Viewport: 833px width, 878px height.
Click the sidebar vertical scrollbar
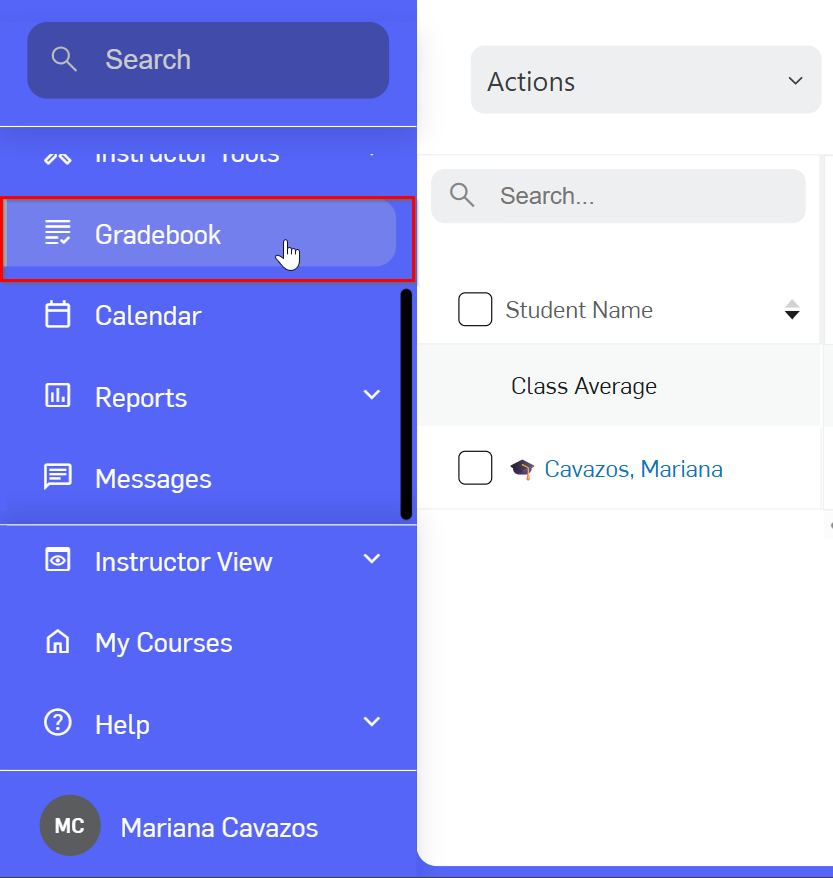(x=406, y=404)
